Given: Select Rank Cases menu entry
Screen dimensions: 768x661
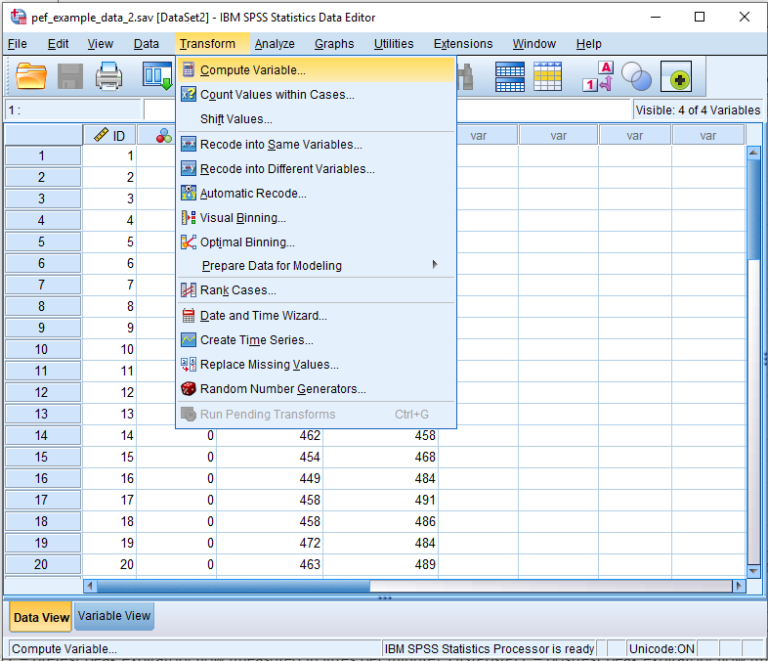Looking at the screenshot, I should pyautogui.click(x=238, y=291).
